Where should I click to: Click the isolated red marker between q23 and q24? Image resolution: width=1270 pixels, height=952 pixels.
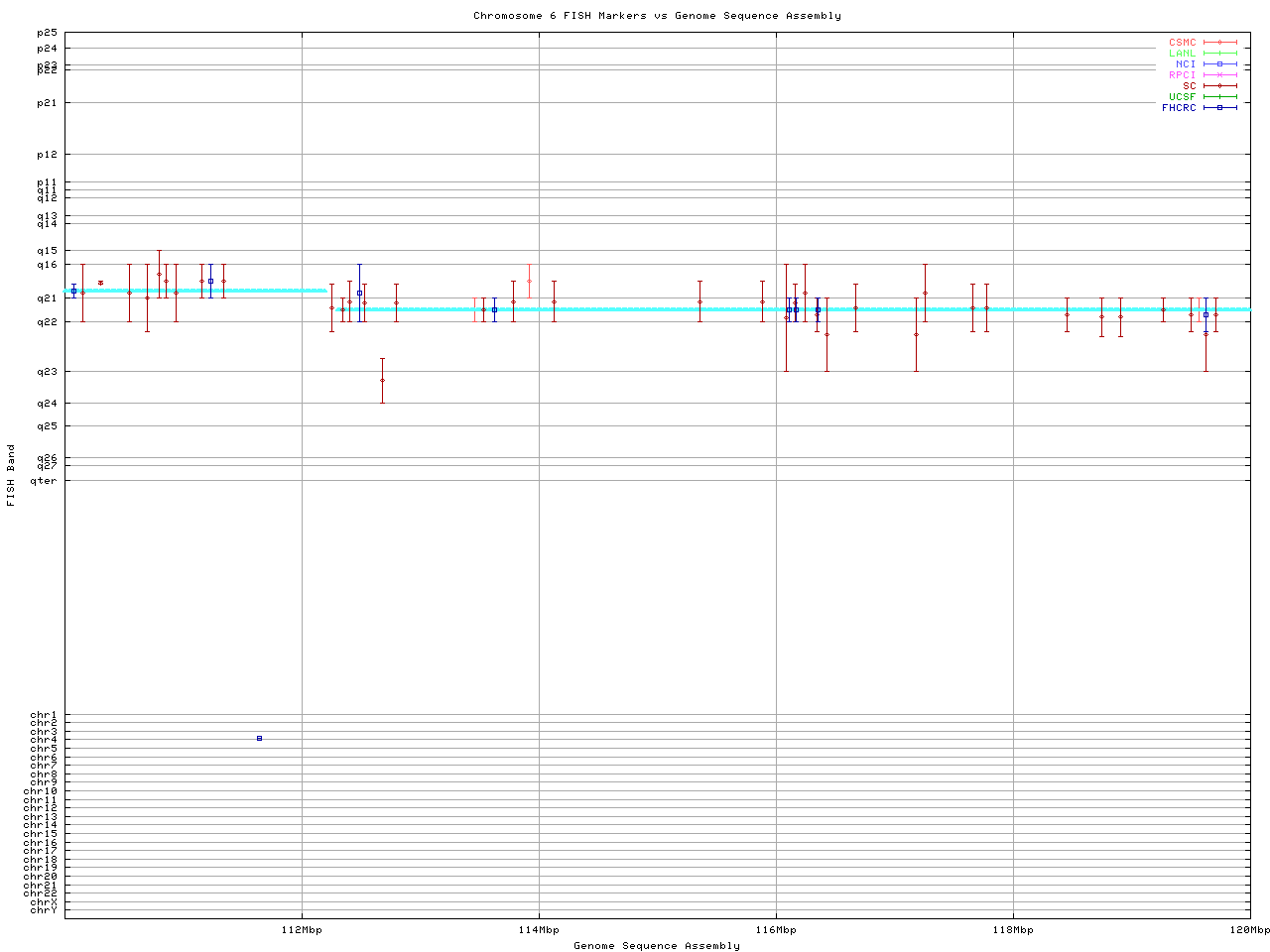coord(382,381)
